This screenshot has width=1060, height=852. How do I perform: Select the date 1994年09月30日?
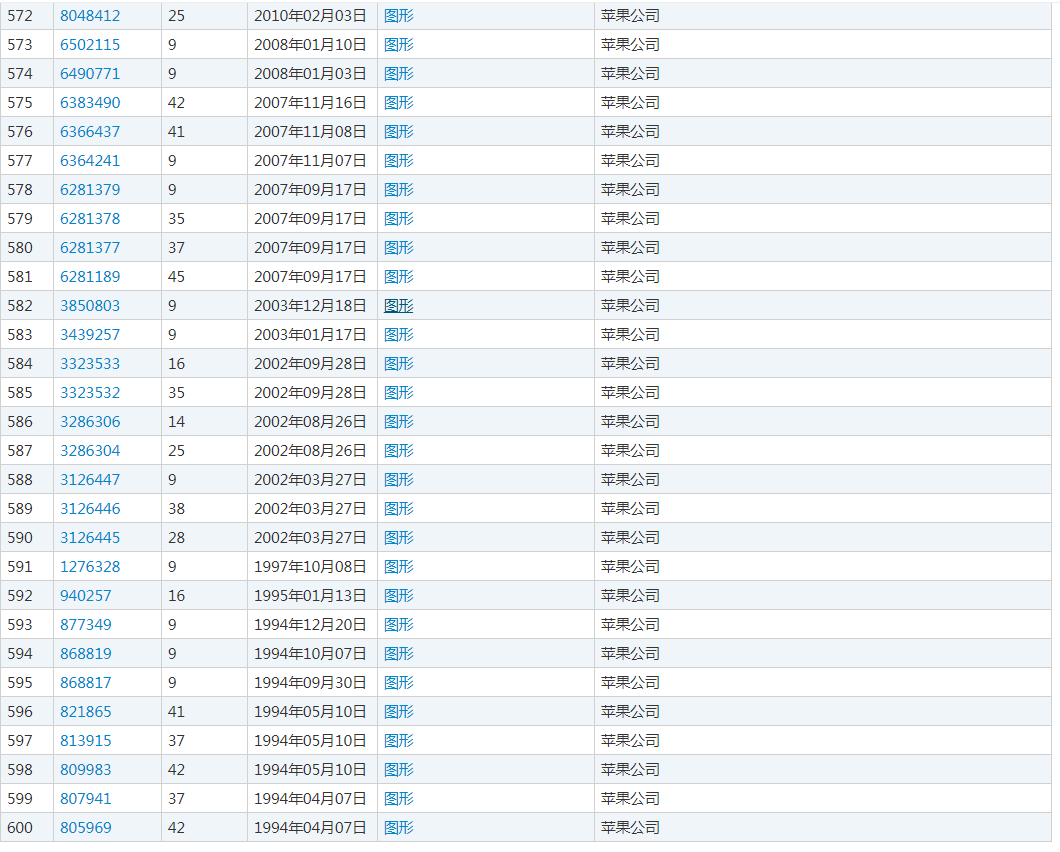click(310, 683)
